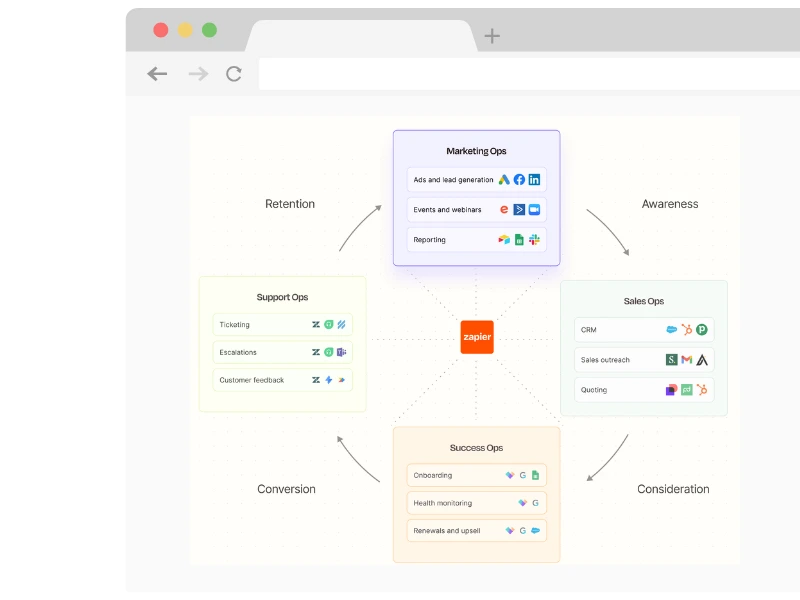Click the gem-shaped icon in Onboarding row
800x600 pixels.
(x=510, y=475)
